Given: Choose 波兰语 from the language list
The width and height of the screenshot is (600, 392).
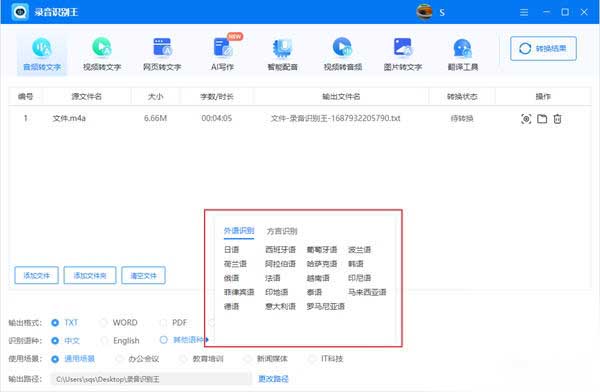Looking at the screenshot, I should [359, 250].
